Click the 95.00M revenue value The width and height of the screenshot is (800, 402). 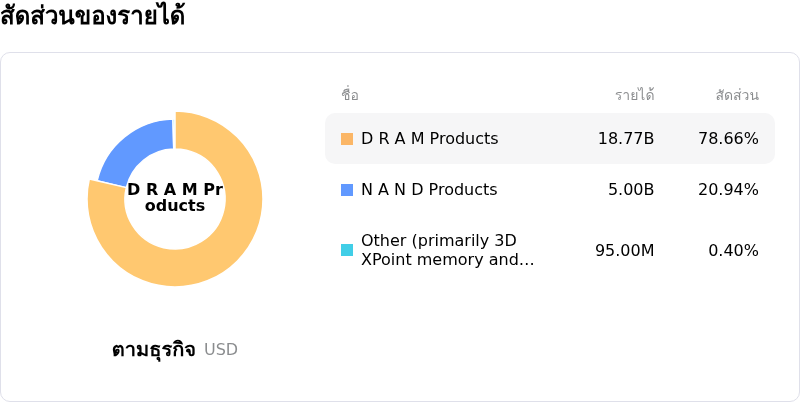click(x=624, y=250)
